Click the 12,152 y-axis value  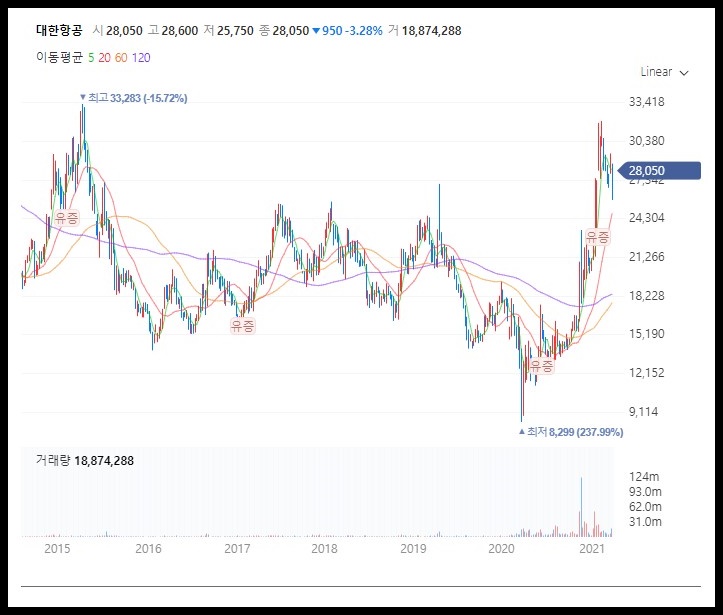(647, 373)
